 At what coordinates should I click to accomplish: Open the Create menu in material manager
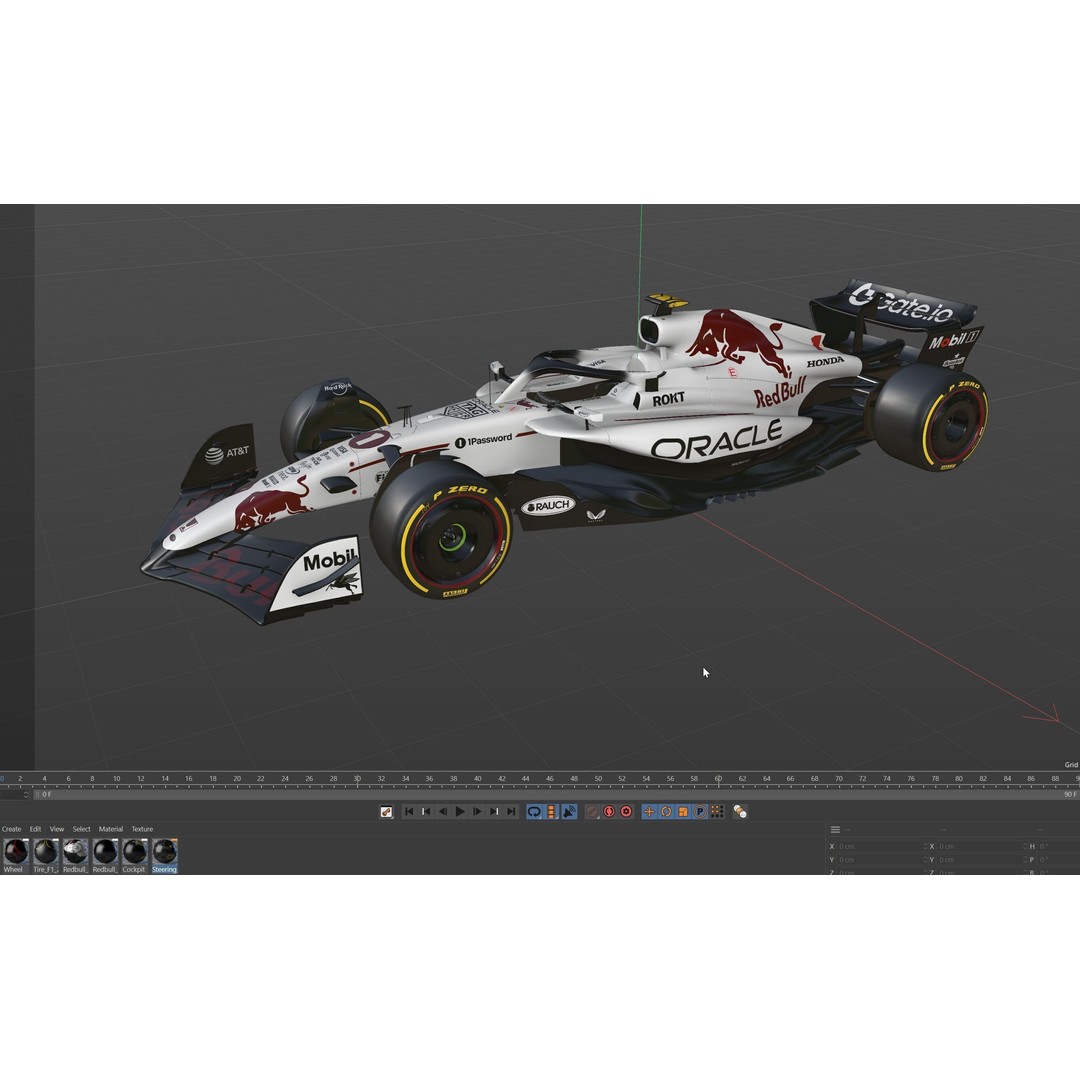tap(12, 829)
